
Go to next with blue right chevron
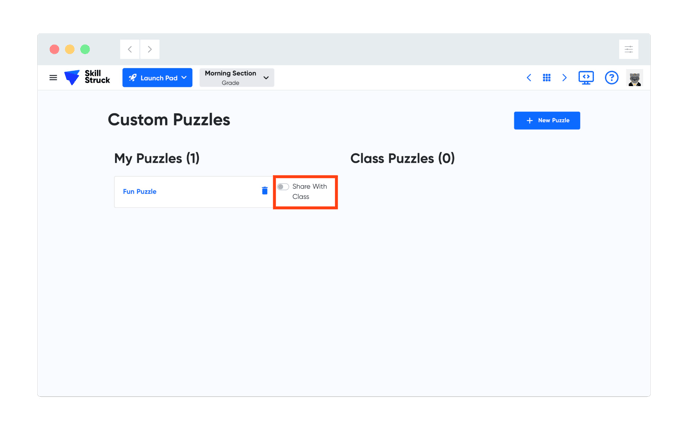point(564,78)
